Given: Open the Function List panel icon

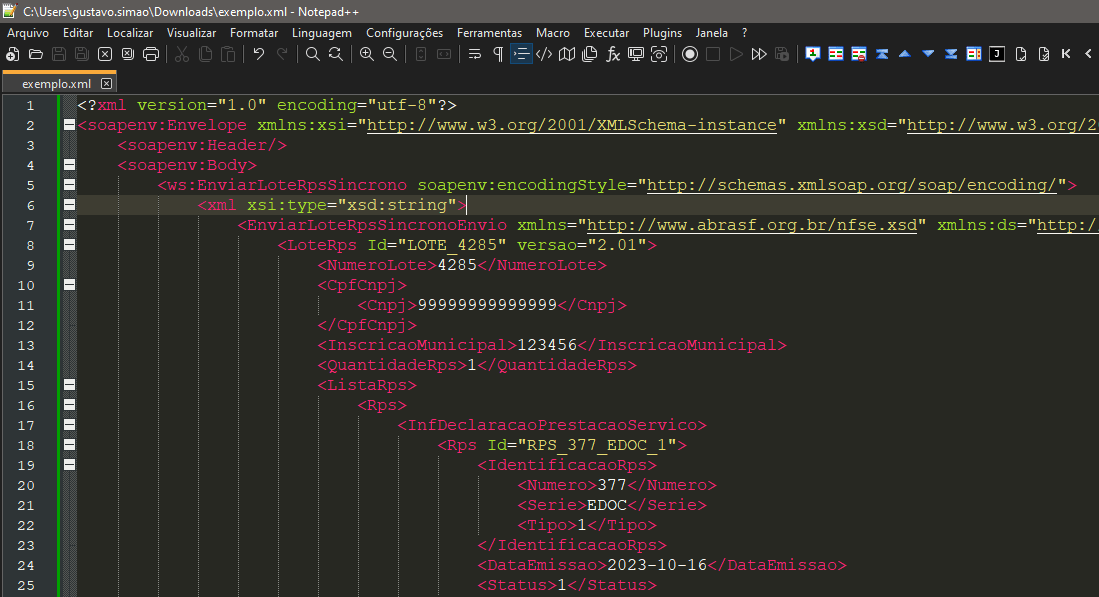Looking at the screenshot, I should pos(614,55).
